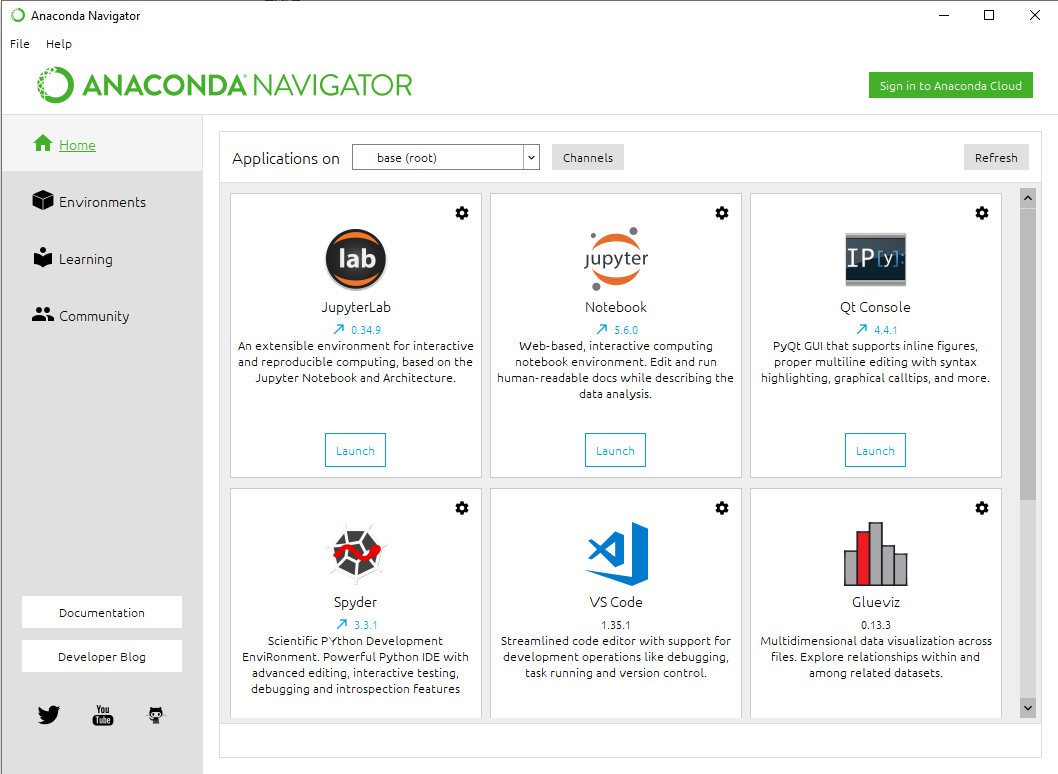Launch Qt Console
1058x774 pixels.
pos(875,450)
